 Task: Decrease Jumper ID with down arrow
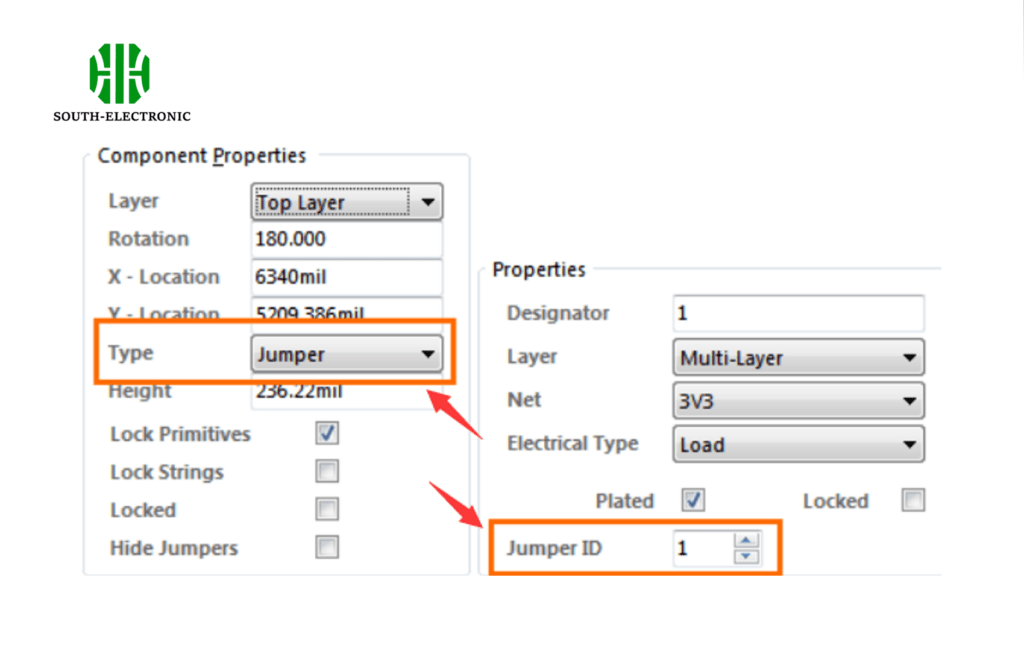[747, 556]
